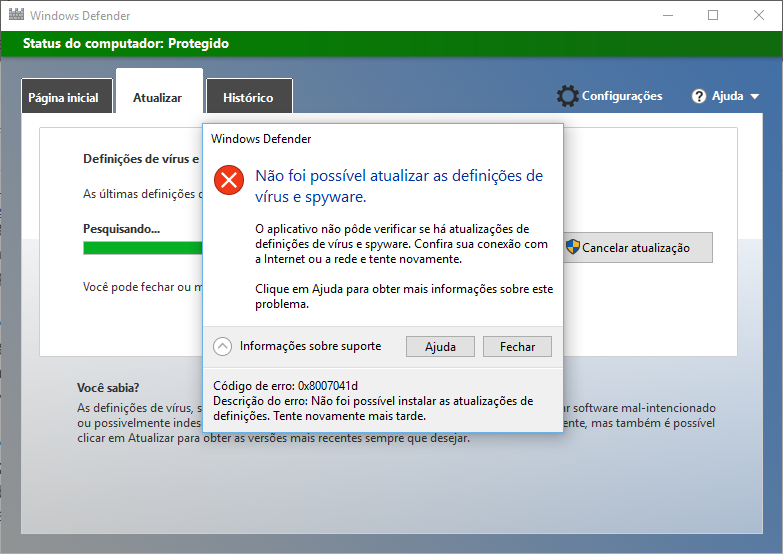Click the blue 'Não foi possível atualizar' headline

399,186
